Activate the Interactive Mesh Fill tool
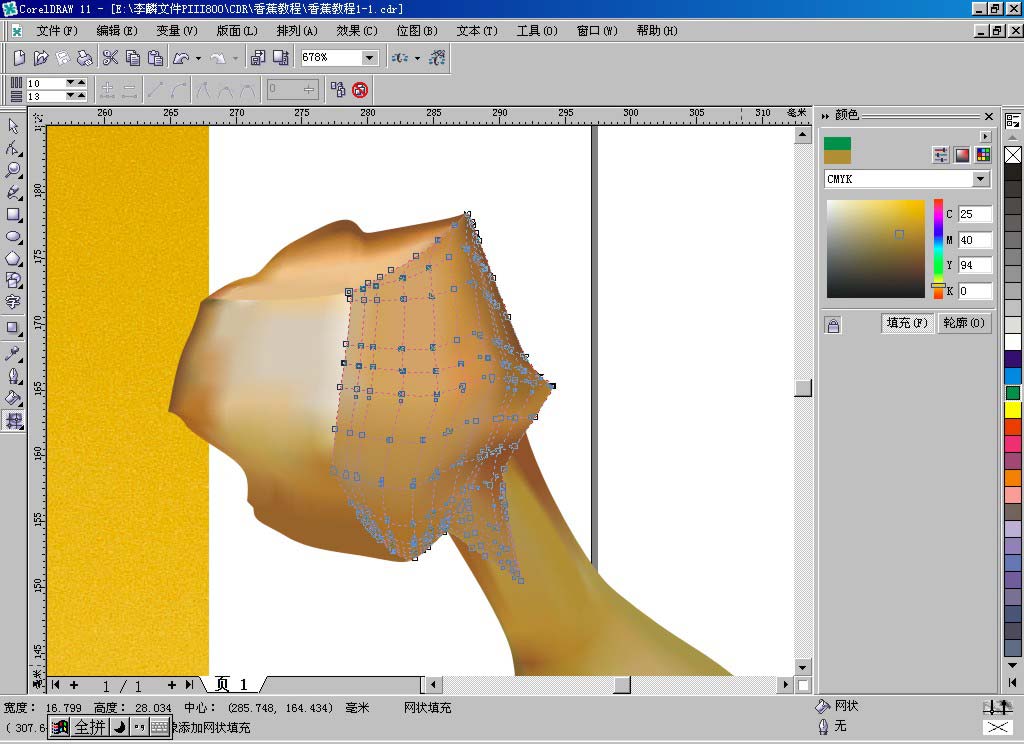1024x744 pixels. [14, 421]
